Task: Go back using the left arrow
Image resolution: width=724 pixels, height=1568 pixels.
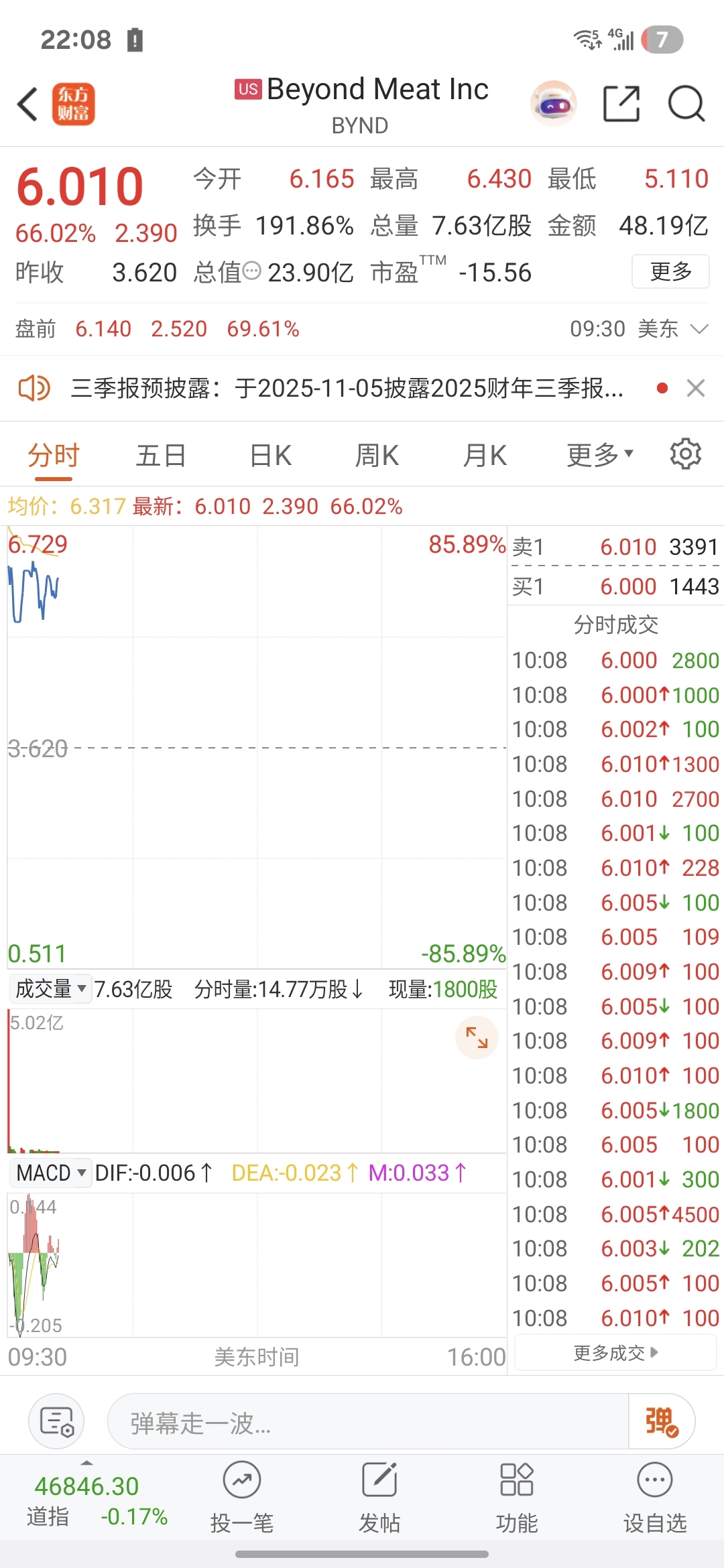Action: pos(27,105)
